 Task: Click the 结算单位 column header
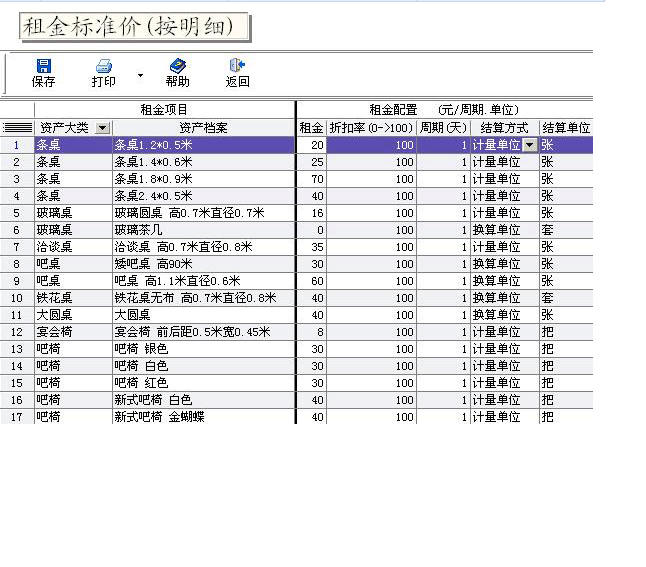tap(566, 128)
